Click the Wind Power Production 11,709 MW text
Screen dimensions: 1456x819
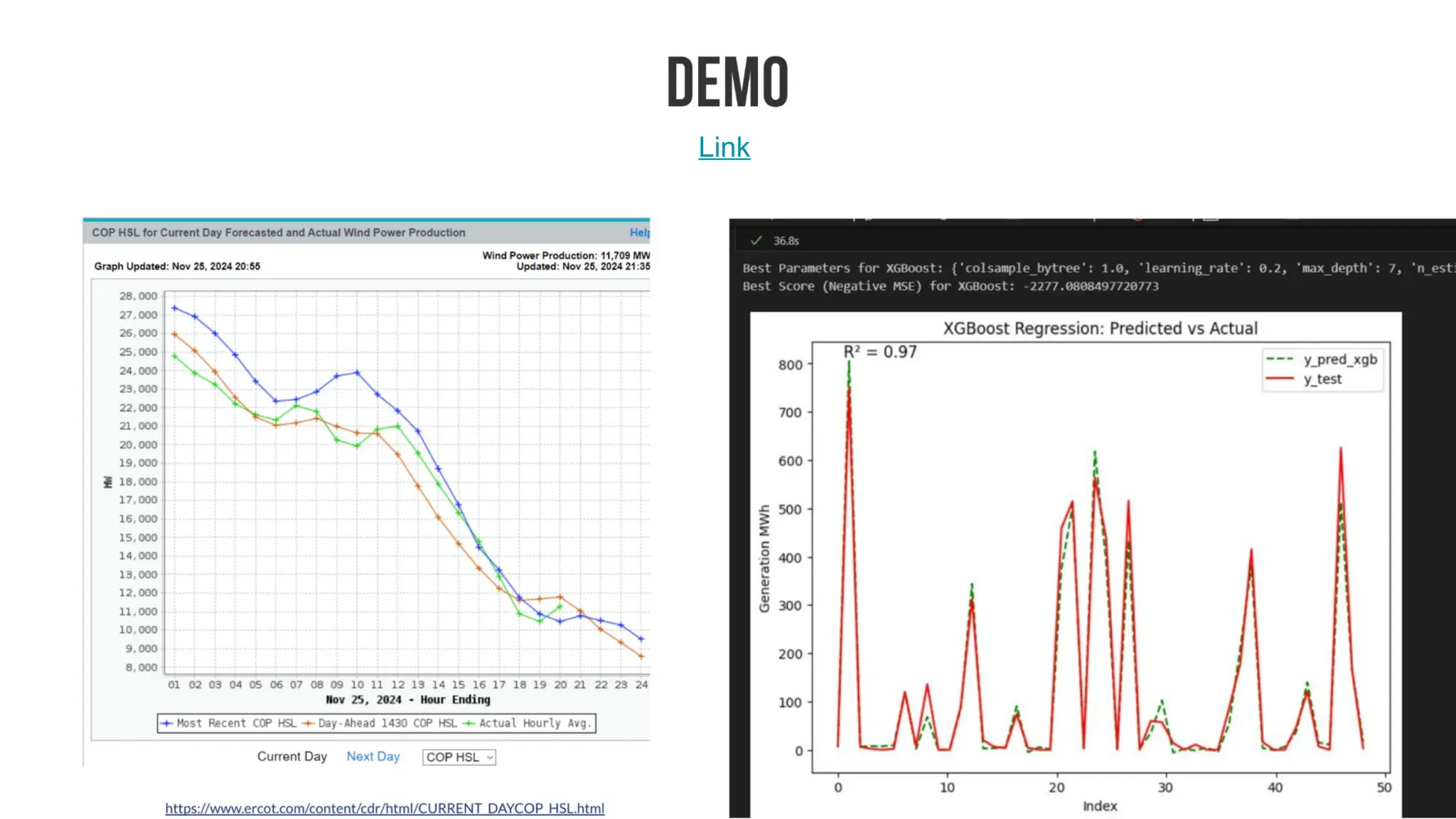tap(566, 255)
